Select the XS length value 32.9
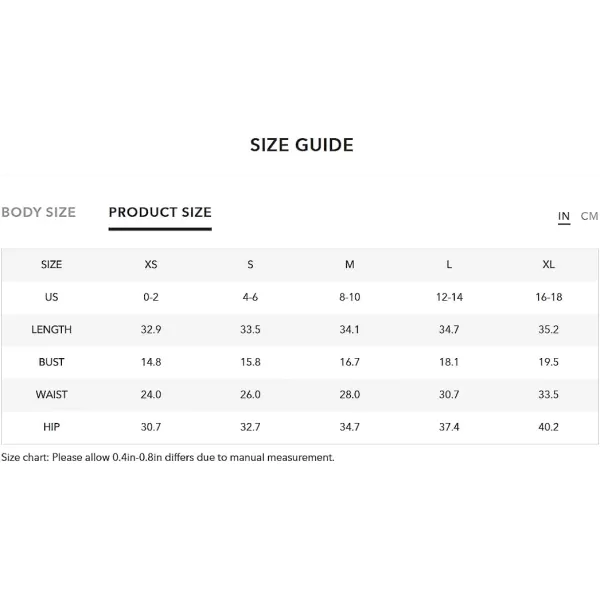 [151, 329]
